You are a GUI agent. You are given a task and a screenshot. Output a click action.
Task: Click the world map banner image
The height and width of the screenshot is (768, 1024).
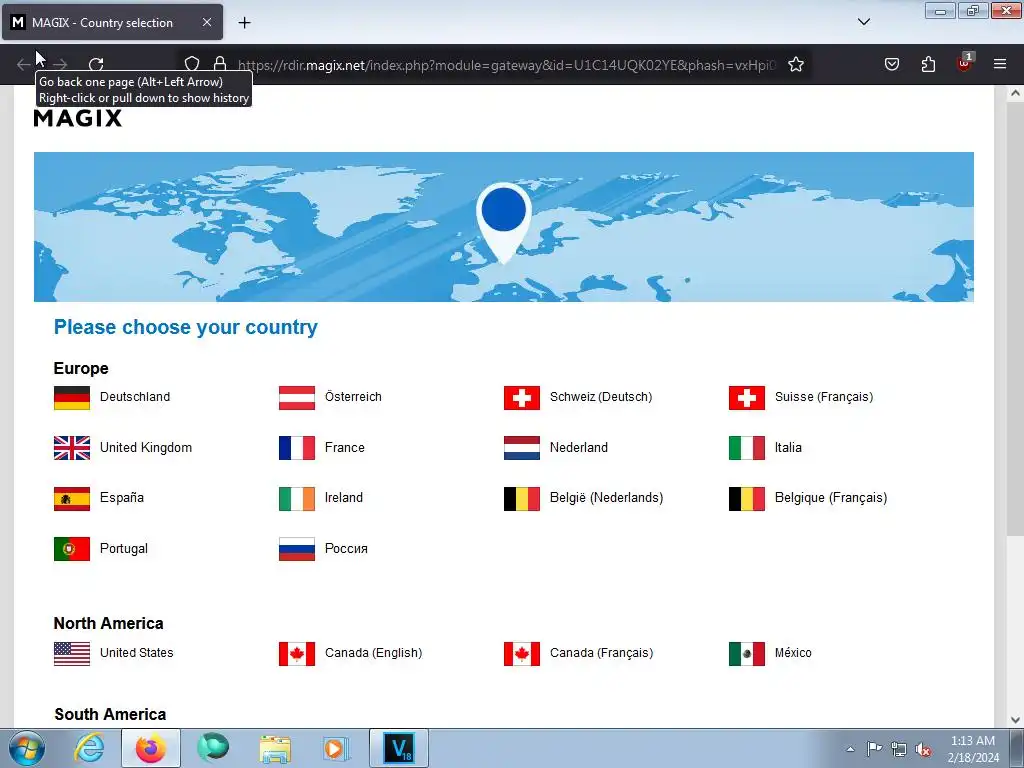coord(504,227)
